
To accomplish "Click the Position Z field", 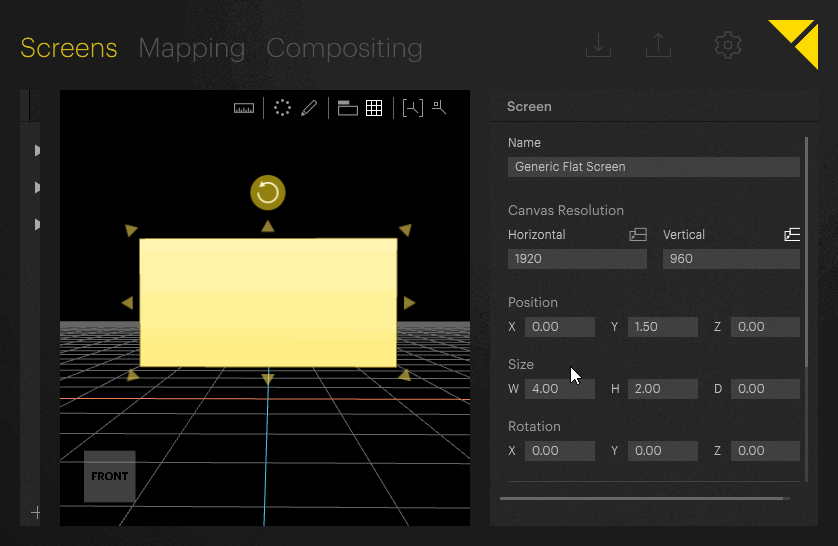I will tap(765, 326).
